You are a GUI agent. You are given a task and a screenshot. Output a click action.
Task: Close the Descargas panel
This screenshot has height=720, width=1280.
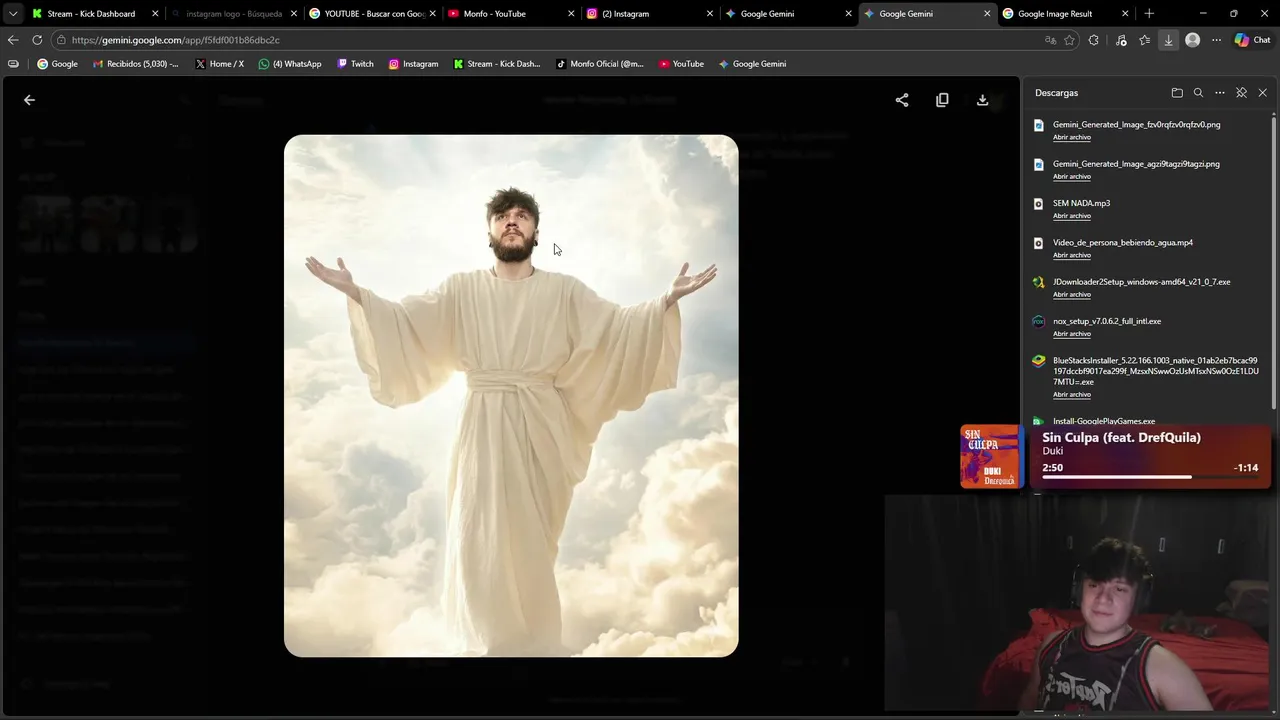[1262, 93]
